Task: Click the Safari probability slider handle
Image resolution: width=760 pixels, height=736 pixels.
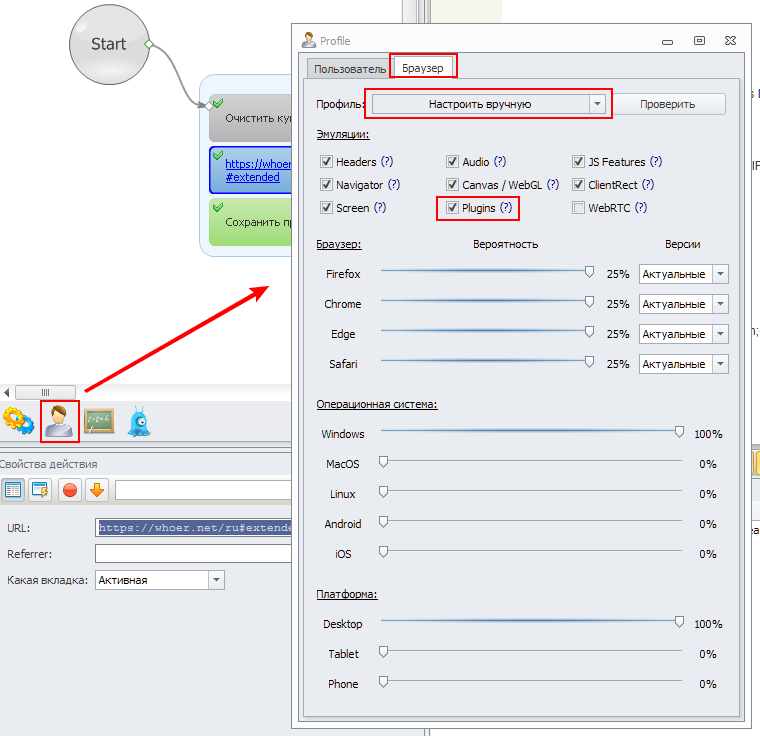Action: [x=589, y=362]
